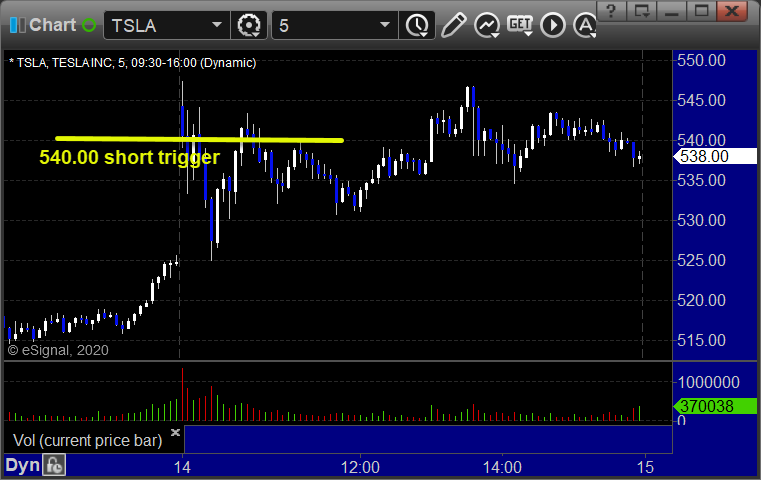Open the time template clock icon

417,26
